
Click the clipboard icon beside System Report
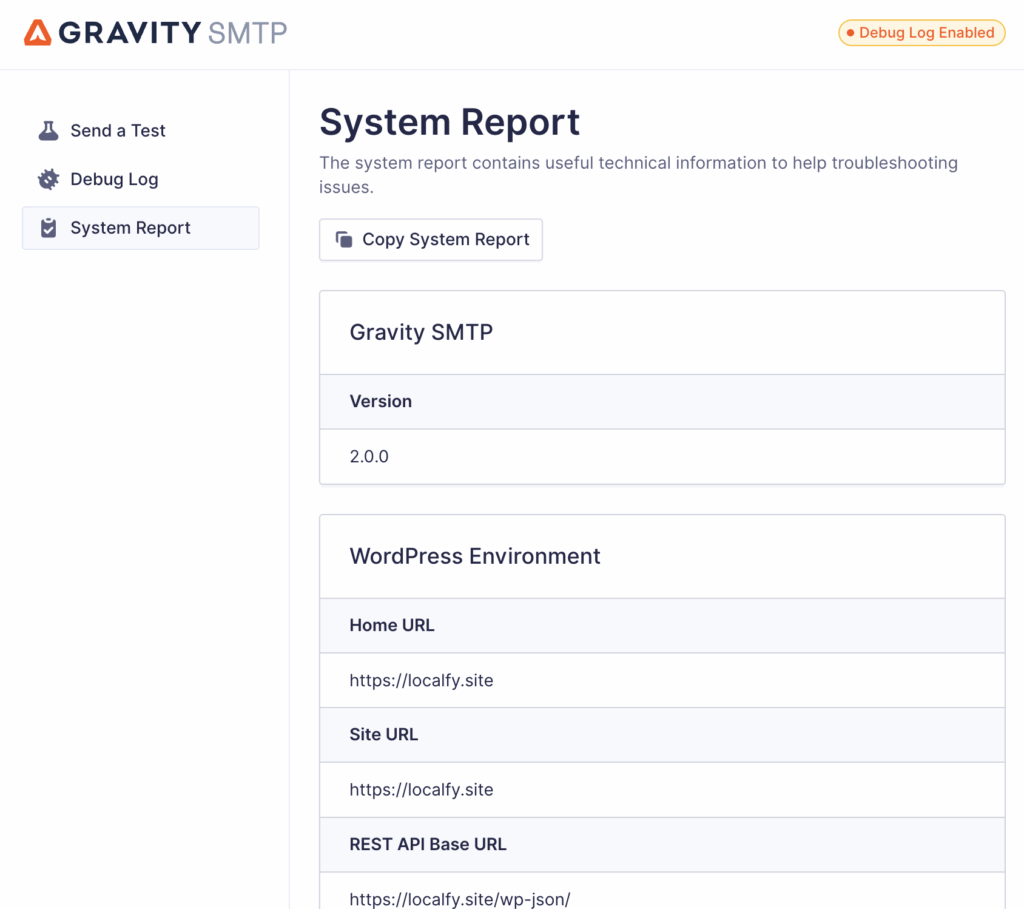(48, 227)
